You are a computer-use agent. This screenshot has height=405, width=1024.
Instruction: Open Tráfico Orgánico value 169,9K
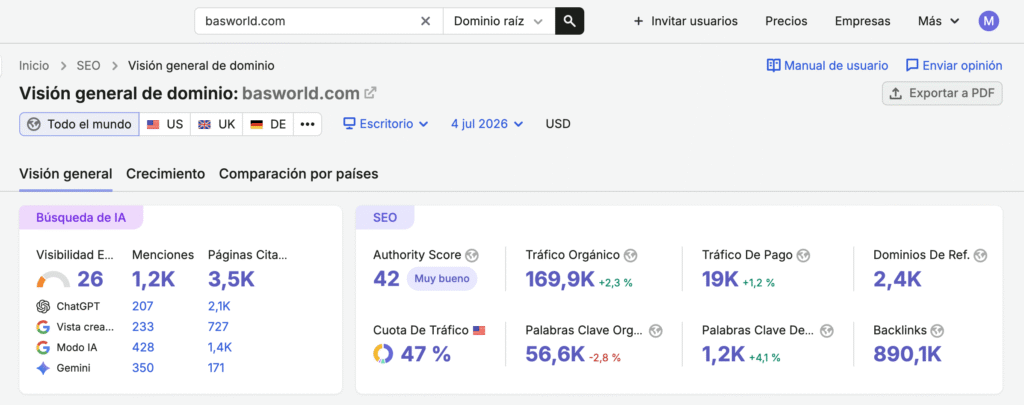point(560,280)
